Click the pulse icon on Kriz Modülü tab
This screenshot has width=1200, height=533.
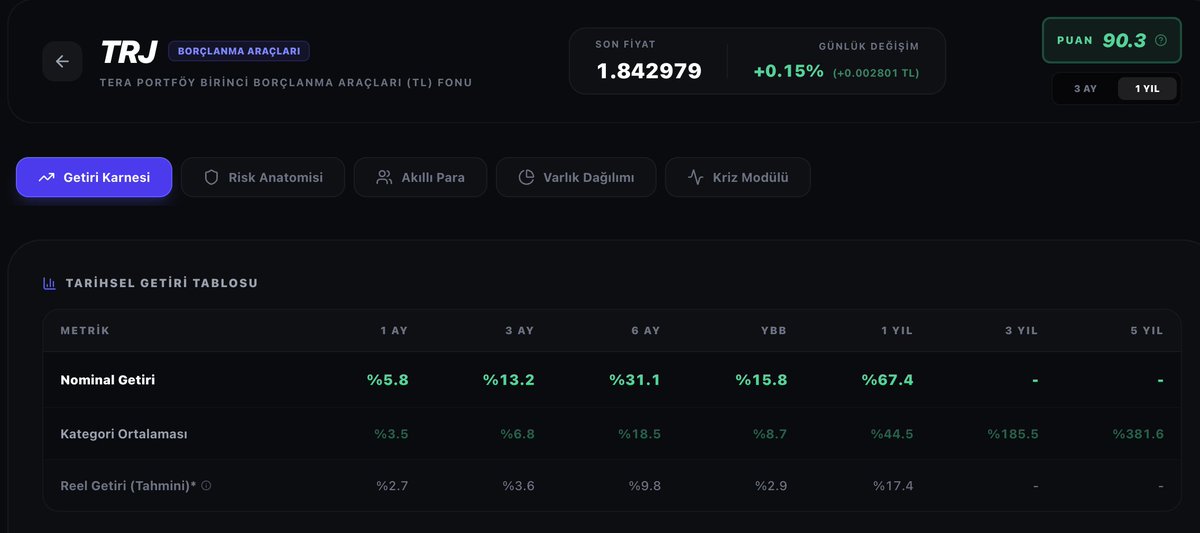click(x=696, y=177)
